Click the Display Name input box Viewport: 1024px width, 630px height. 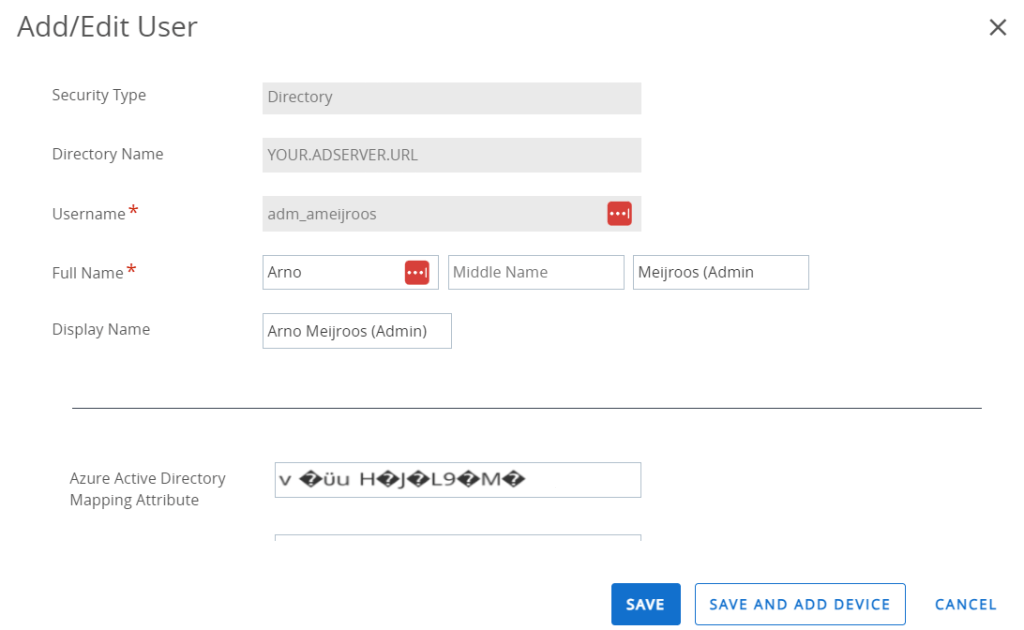coord(357,331)
